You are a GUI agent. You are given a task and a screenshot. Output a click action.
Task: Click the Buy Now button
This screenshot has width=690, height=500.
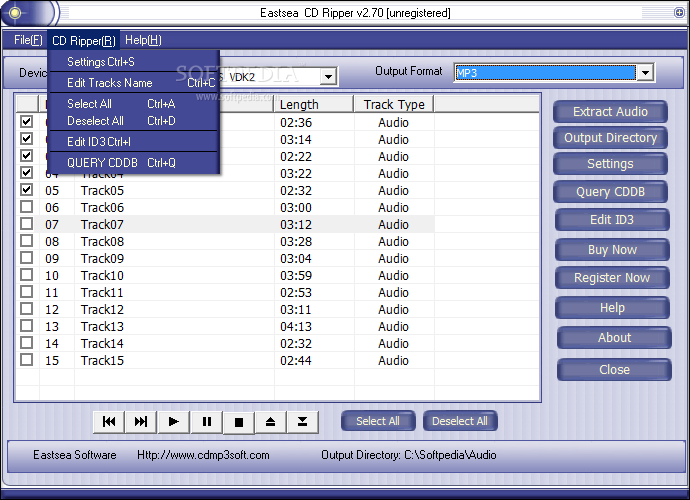coord(612,250)
